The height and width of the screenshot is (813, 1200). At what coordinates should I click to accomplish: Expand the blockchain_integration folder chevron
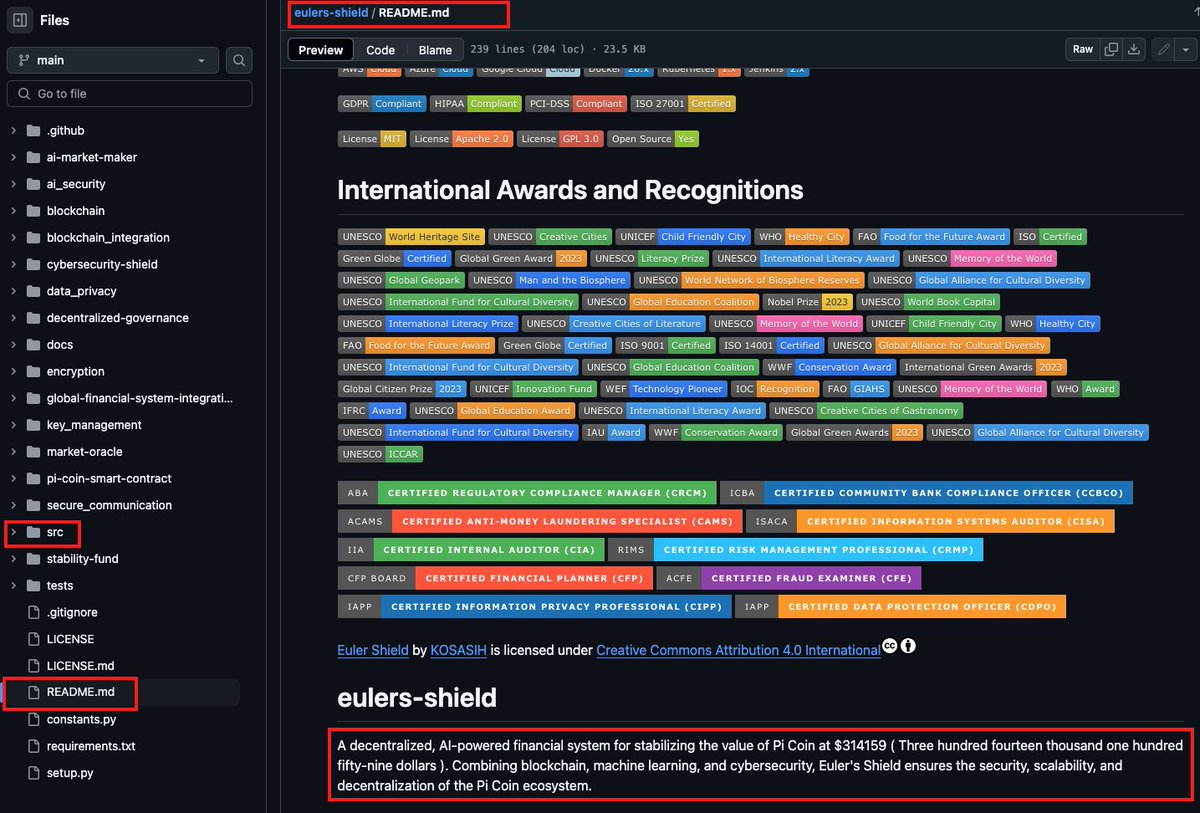pyautogui.click(x=13, y=238)
